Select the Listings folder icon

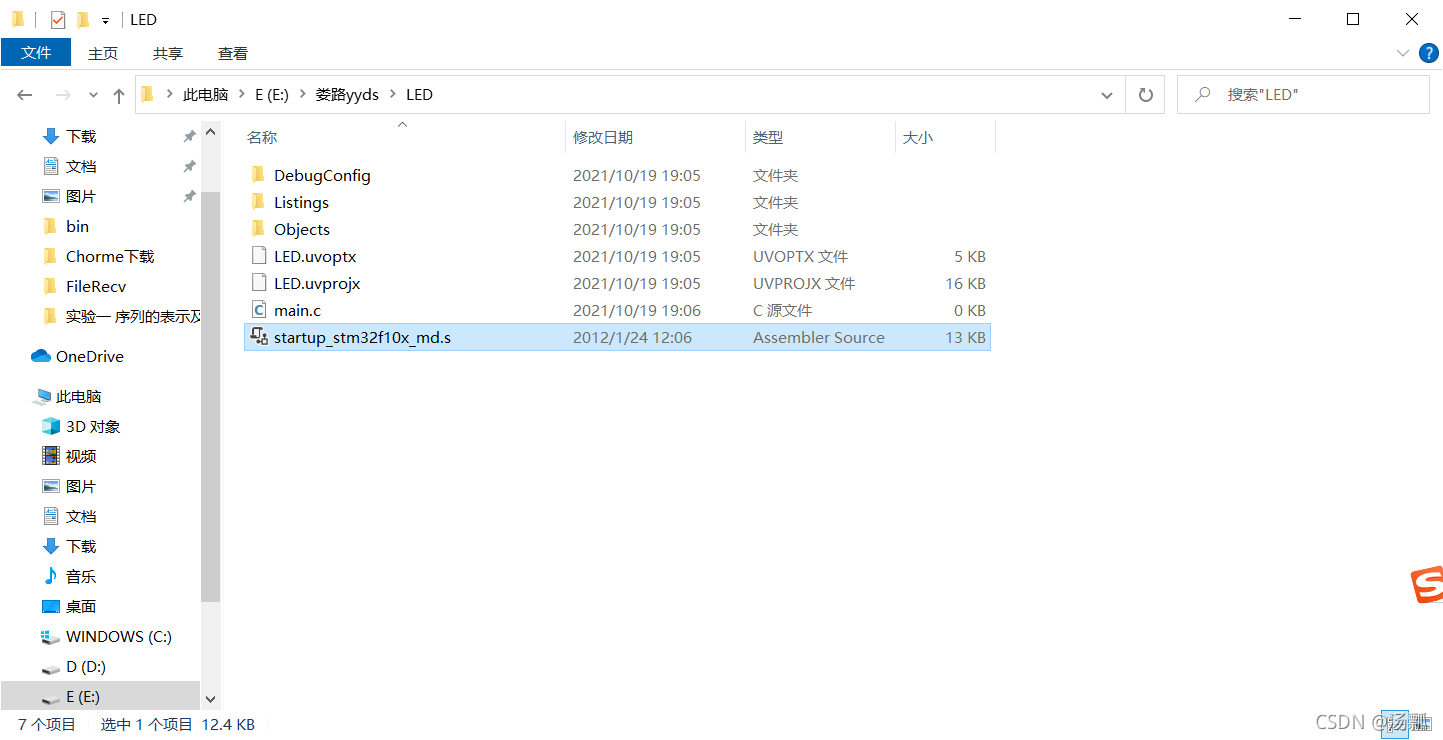tap(258, 202)
